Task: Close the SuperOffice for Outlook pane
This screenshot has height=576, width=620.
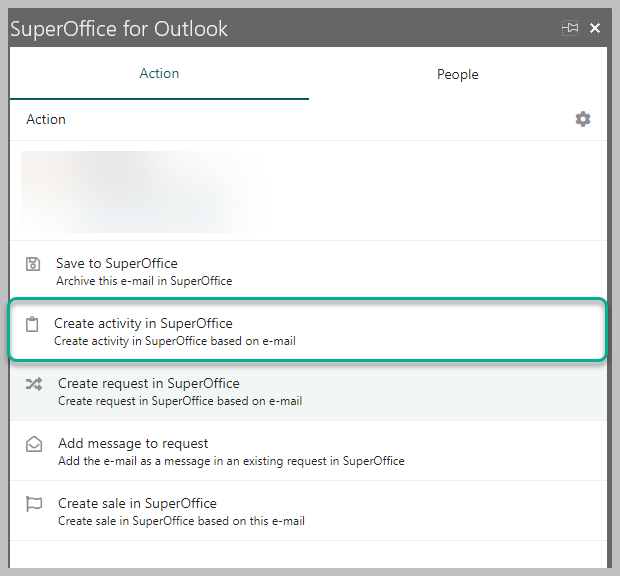Action: pos(595,28)
